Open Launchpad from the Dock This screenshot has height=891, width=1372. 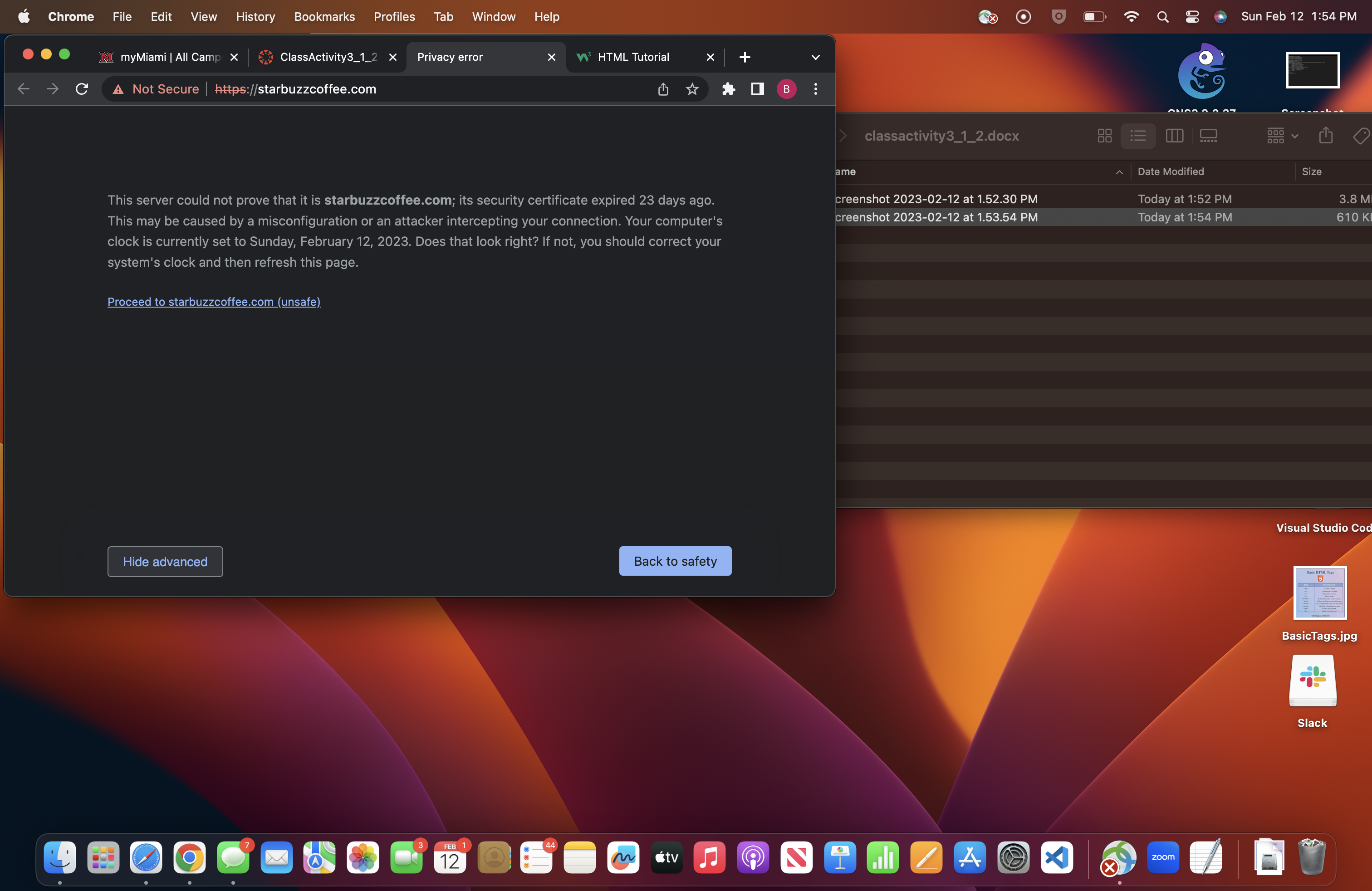tap(103, 857)
